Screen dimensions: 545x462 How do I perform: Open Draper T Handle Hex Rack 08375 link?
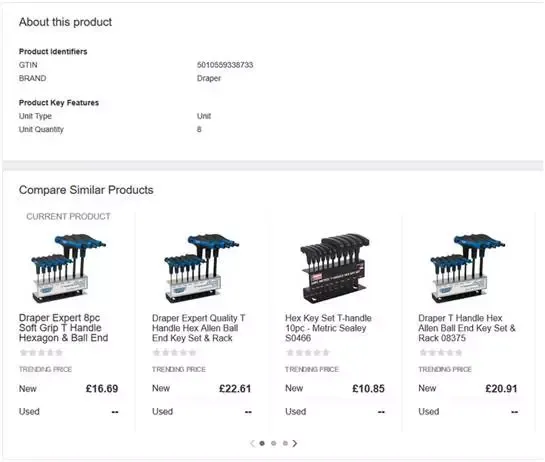(467, 328)
